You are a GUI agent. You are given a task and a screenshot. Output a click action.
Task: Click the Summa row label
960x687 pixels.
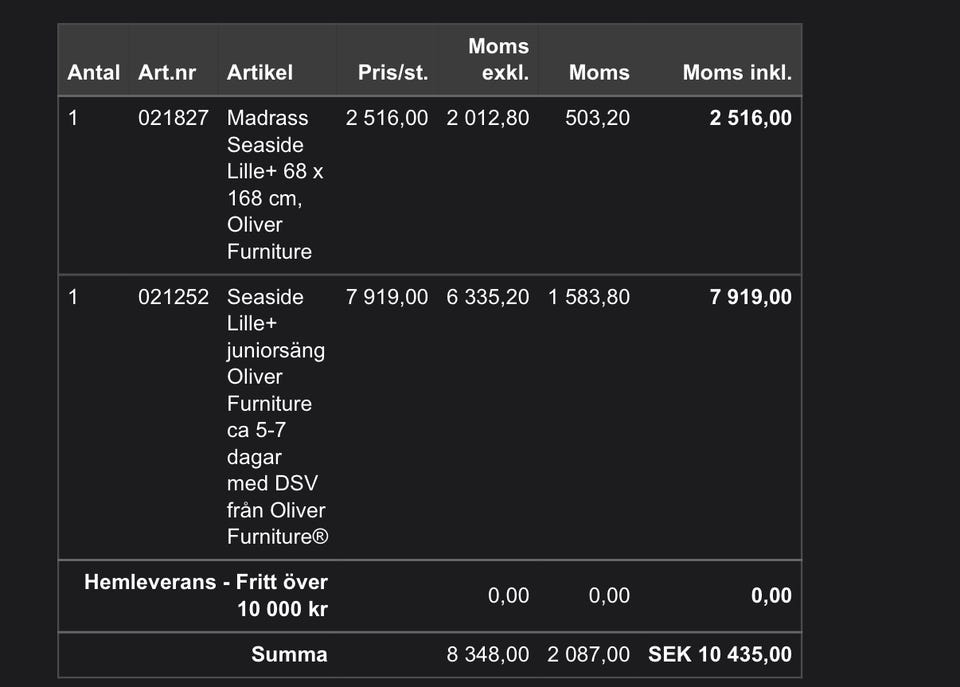click(x=289, y=655)
